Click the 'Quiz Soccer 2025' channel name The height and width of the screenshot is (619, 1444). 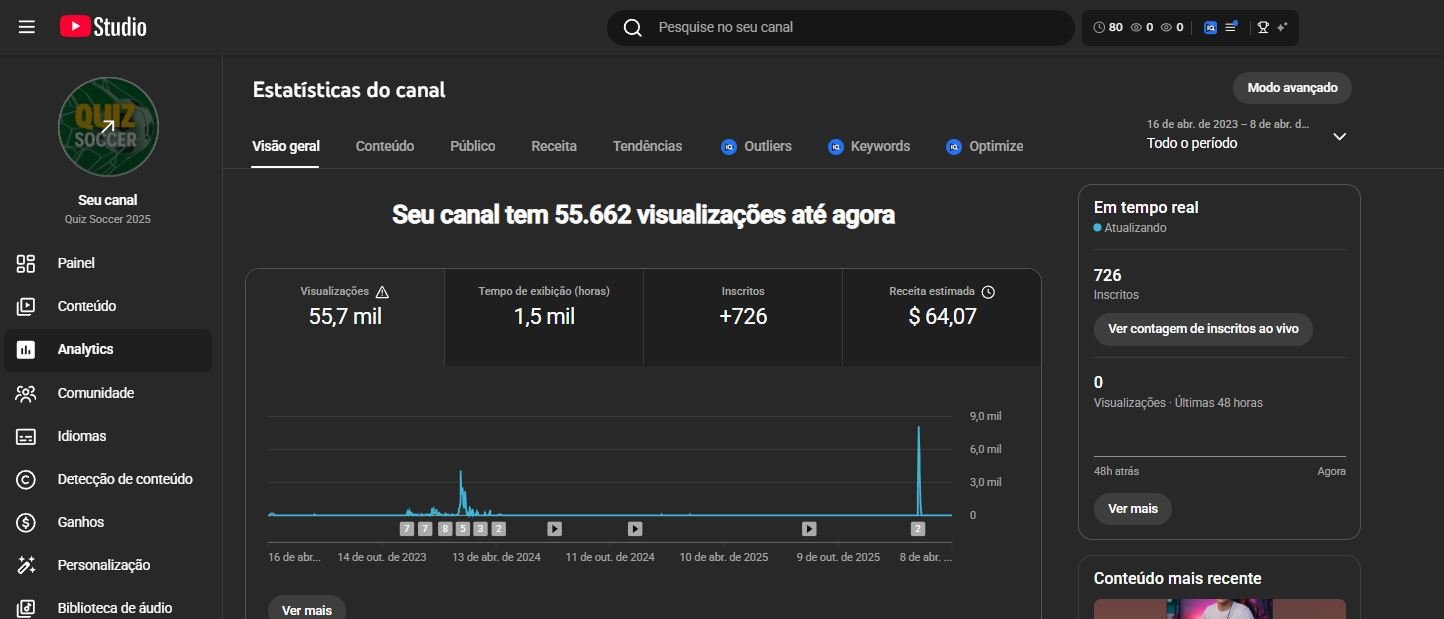pos(108,219)
